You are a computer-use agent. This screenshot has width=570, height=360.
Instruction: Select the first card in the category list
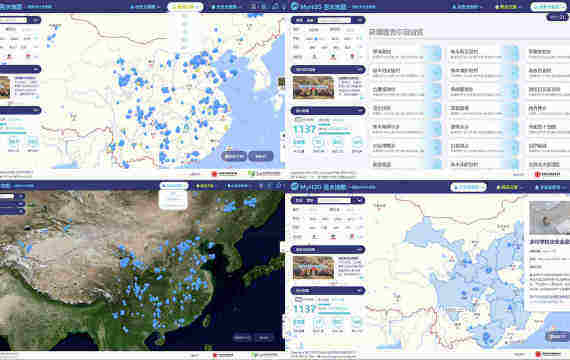click(x=405, y=54)
